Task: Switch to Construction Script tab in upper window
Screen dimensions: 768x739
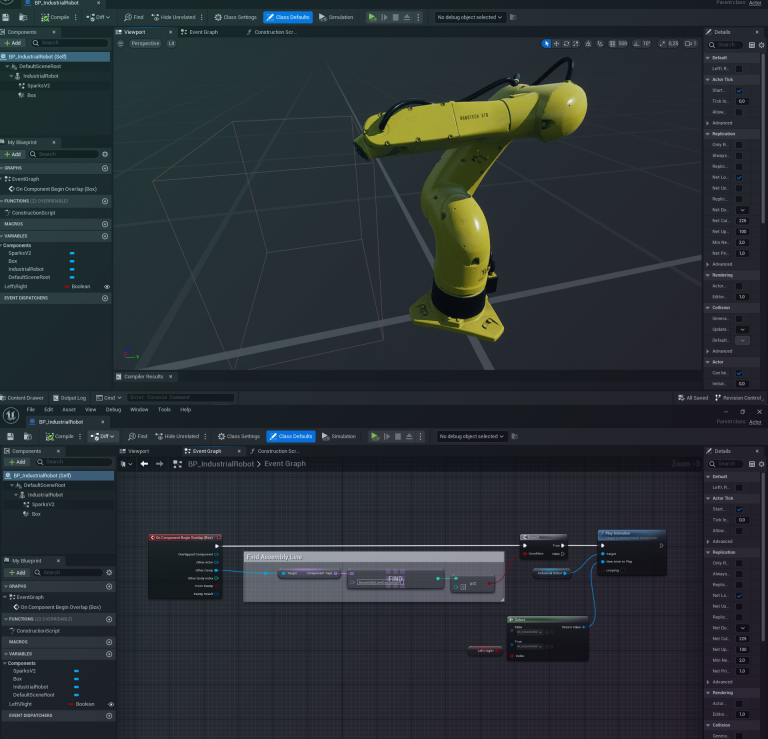Action: tap(271, 32)
